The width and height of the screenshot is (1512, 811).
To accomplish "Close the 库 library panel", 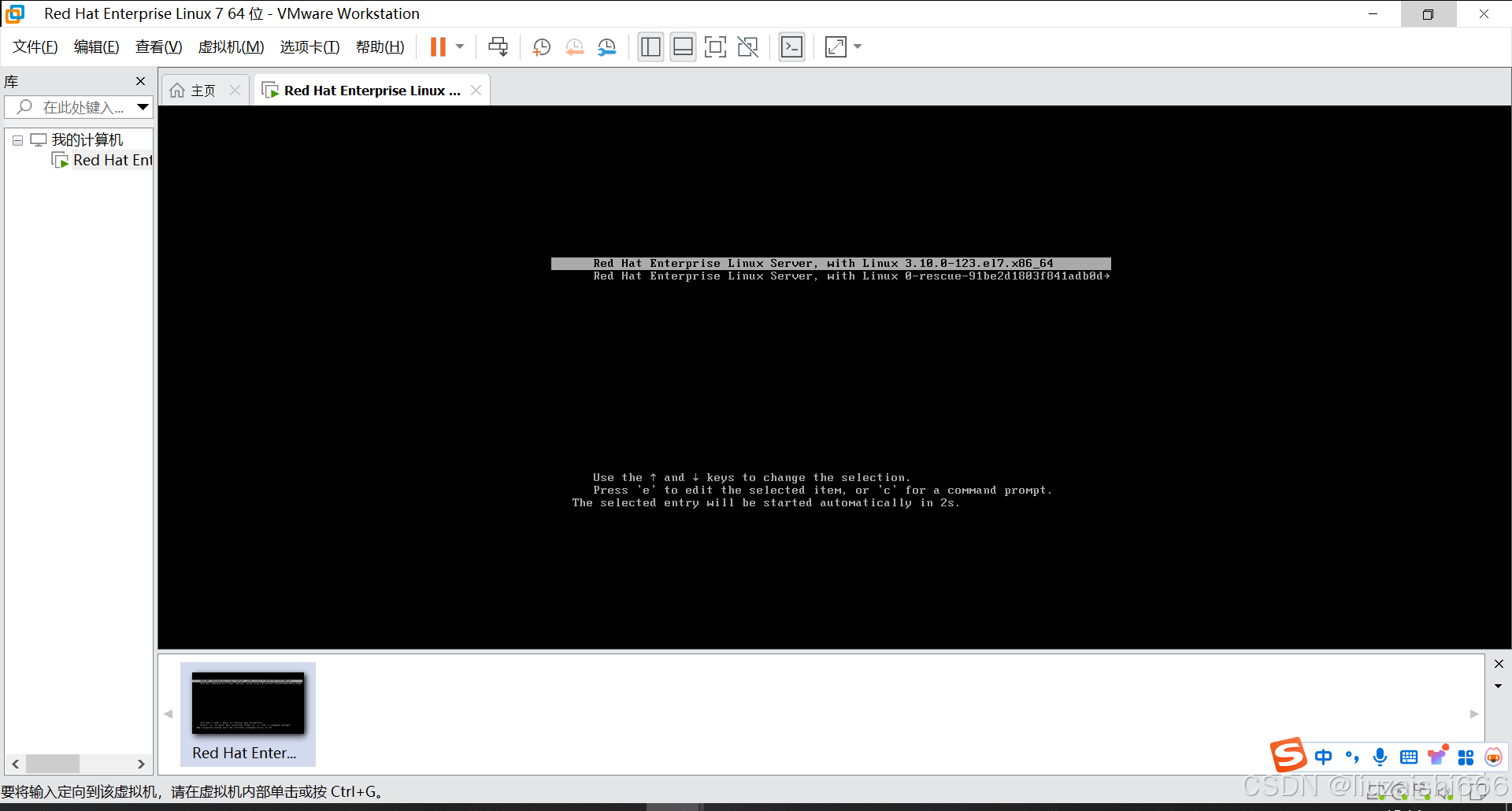I will (141, 81).
